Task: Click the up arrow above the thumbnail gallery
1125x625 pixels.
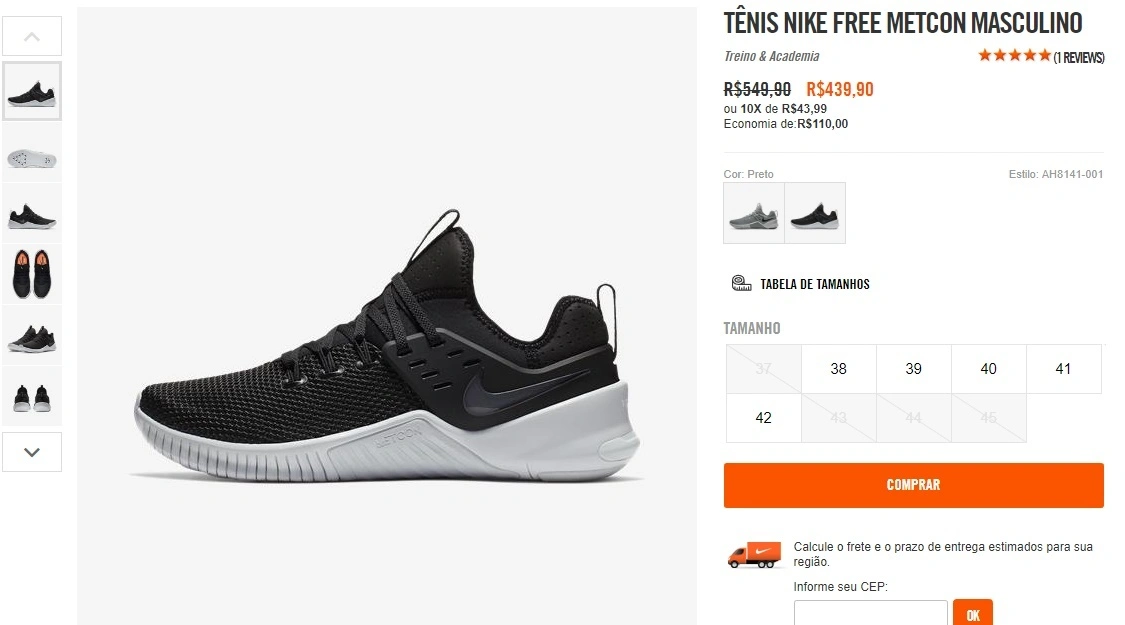Action: pyautogui.click(x=32, y=35)
